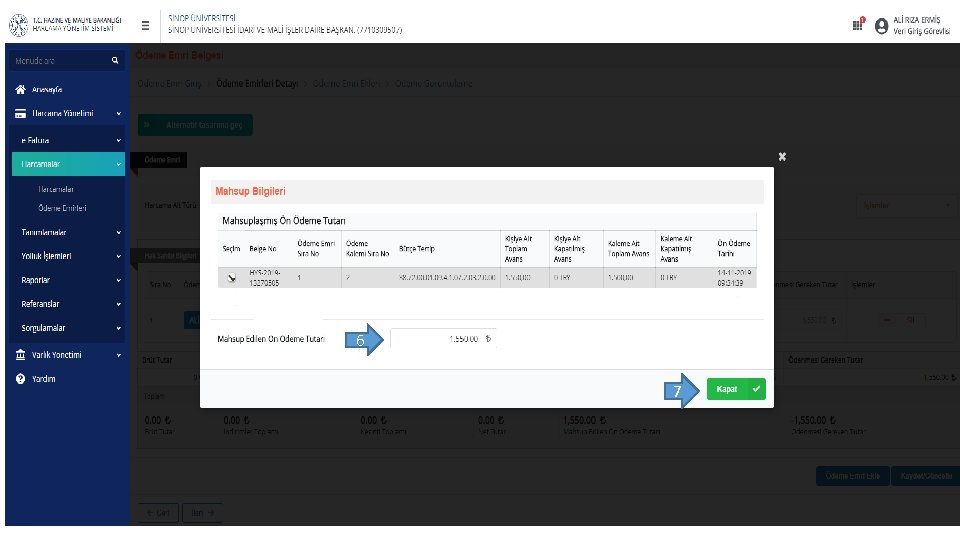Viewport: 960px width, 540px height.
Task: Click the HYS-2019-13270505 document number cell
Action: [x=264, y=278]
